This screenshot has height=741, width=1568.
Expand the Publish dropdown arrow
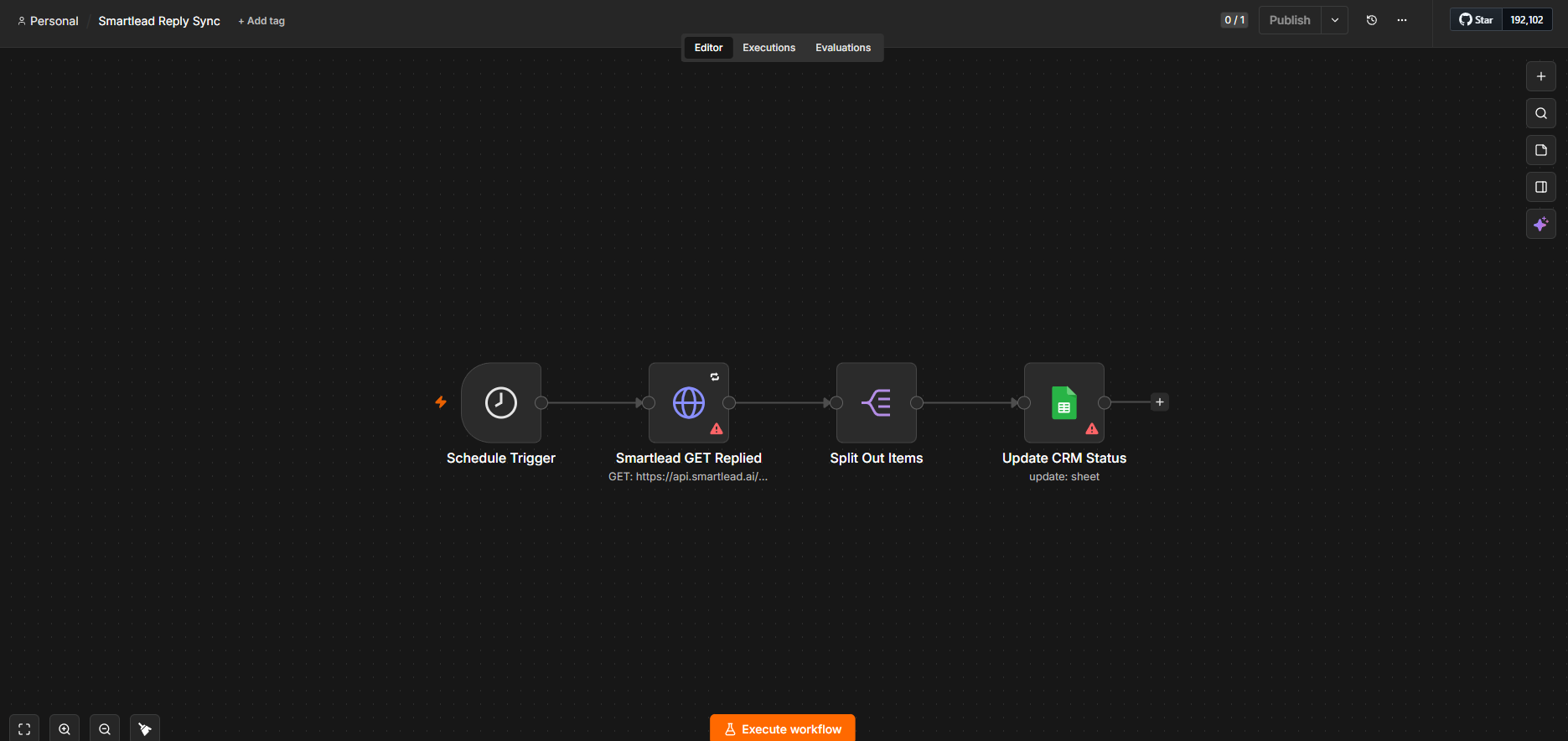coord(1335,20)
